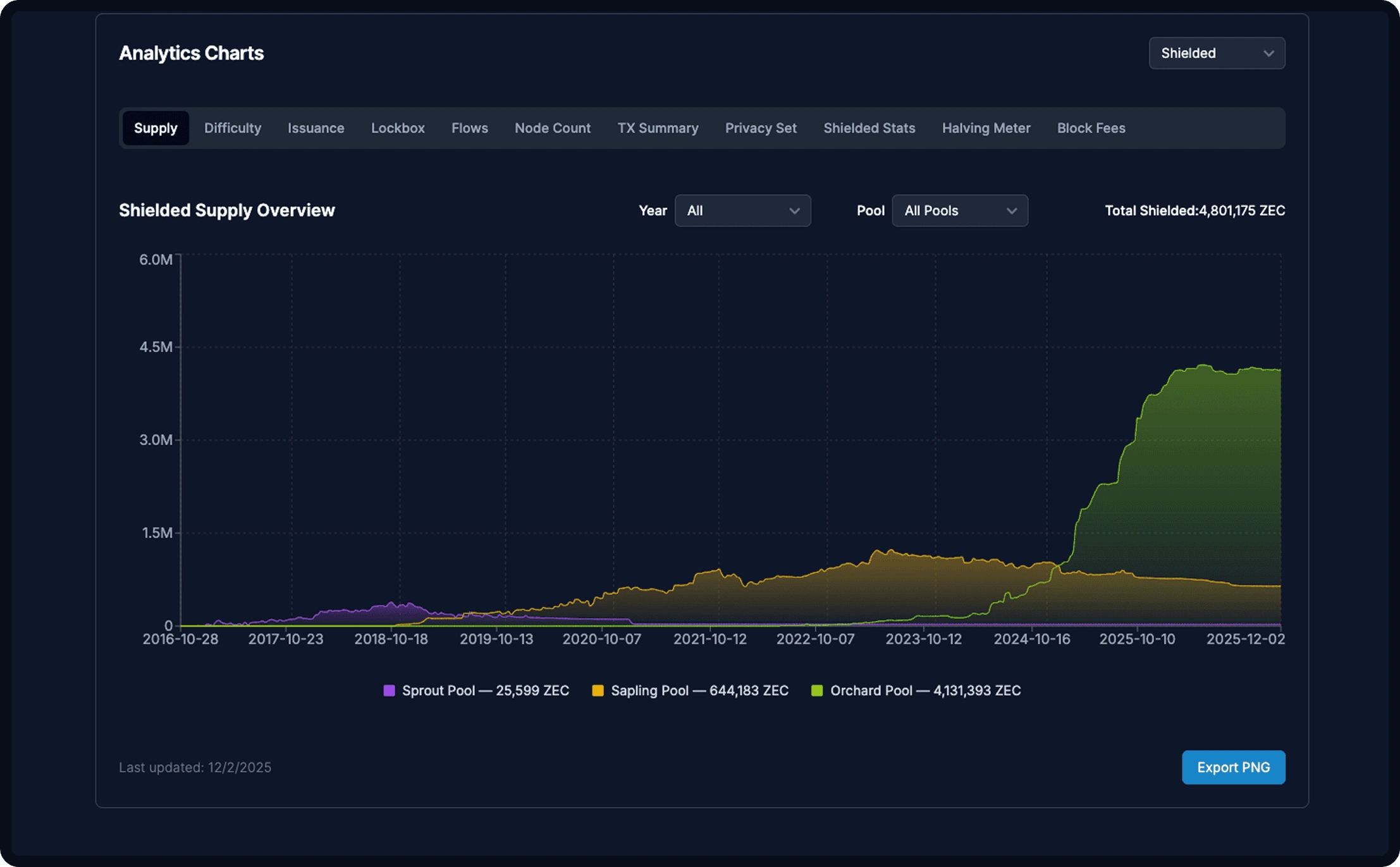Open the Block Fees tab
This screenshot has height=867, width=1400.
pos(1091,128)
